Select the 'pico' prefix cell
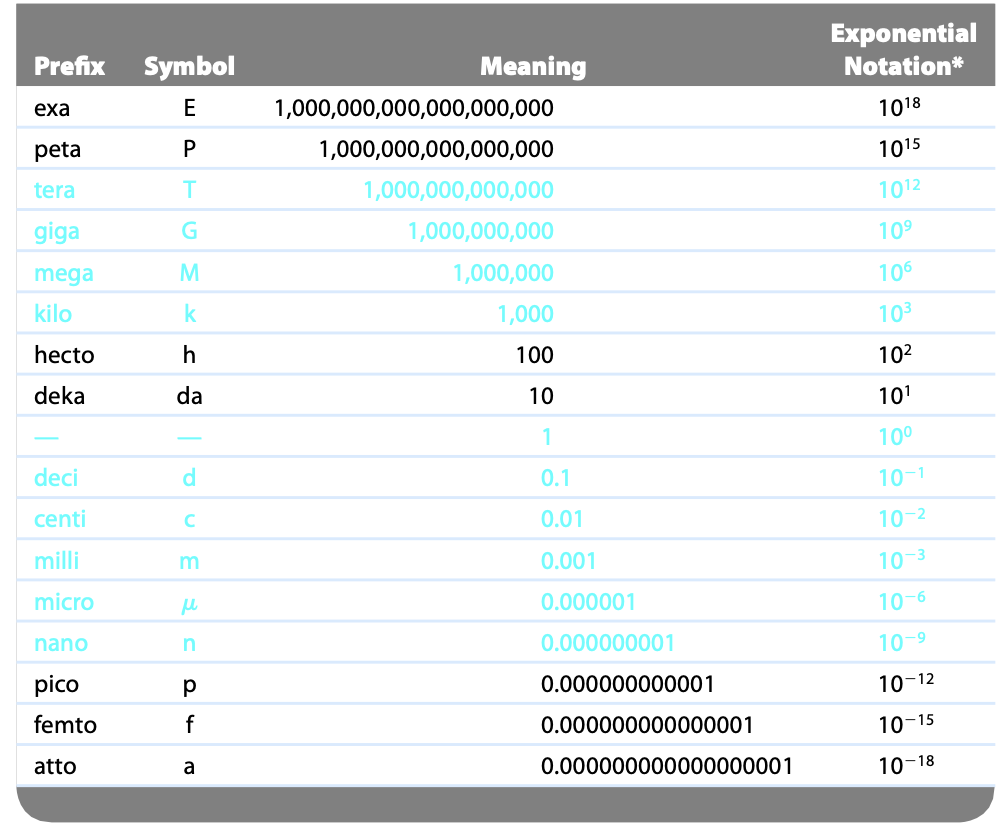Viewport: 1008px width, 830px height. (x=57, y=685)
